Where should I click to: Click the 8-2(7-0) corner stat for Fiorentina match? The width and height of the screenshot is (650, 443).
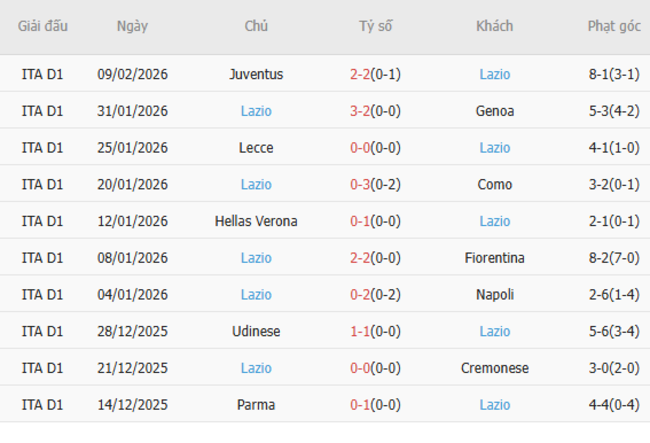click(x=614, y=258)
